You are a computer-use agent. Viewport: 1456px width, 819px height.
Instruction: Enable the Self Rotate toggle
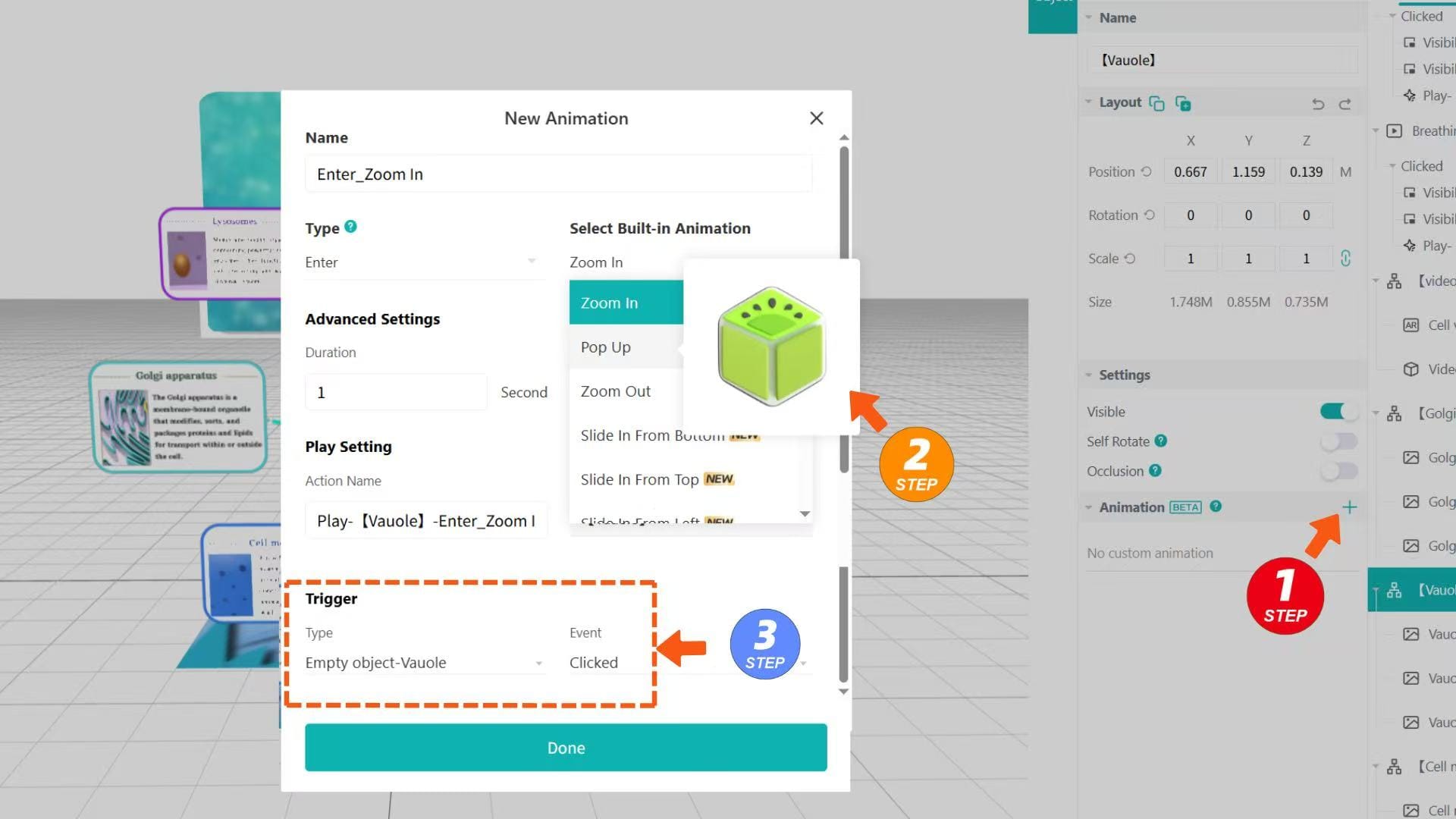click(x=1337, y=441)
